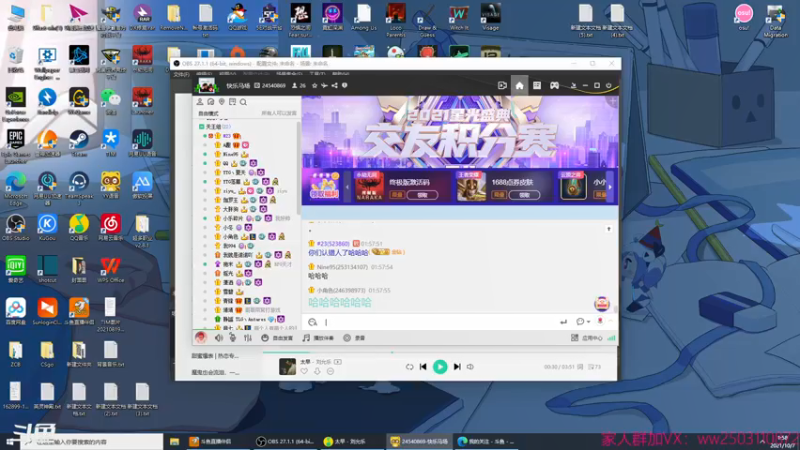Open the emoji picker in chat input

click(313, 322)
